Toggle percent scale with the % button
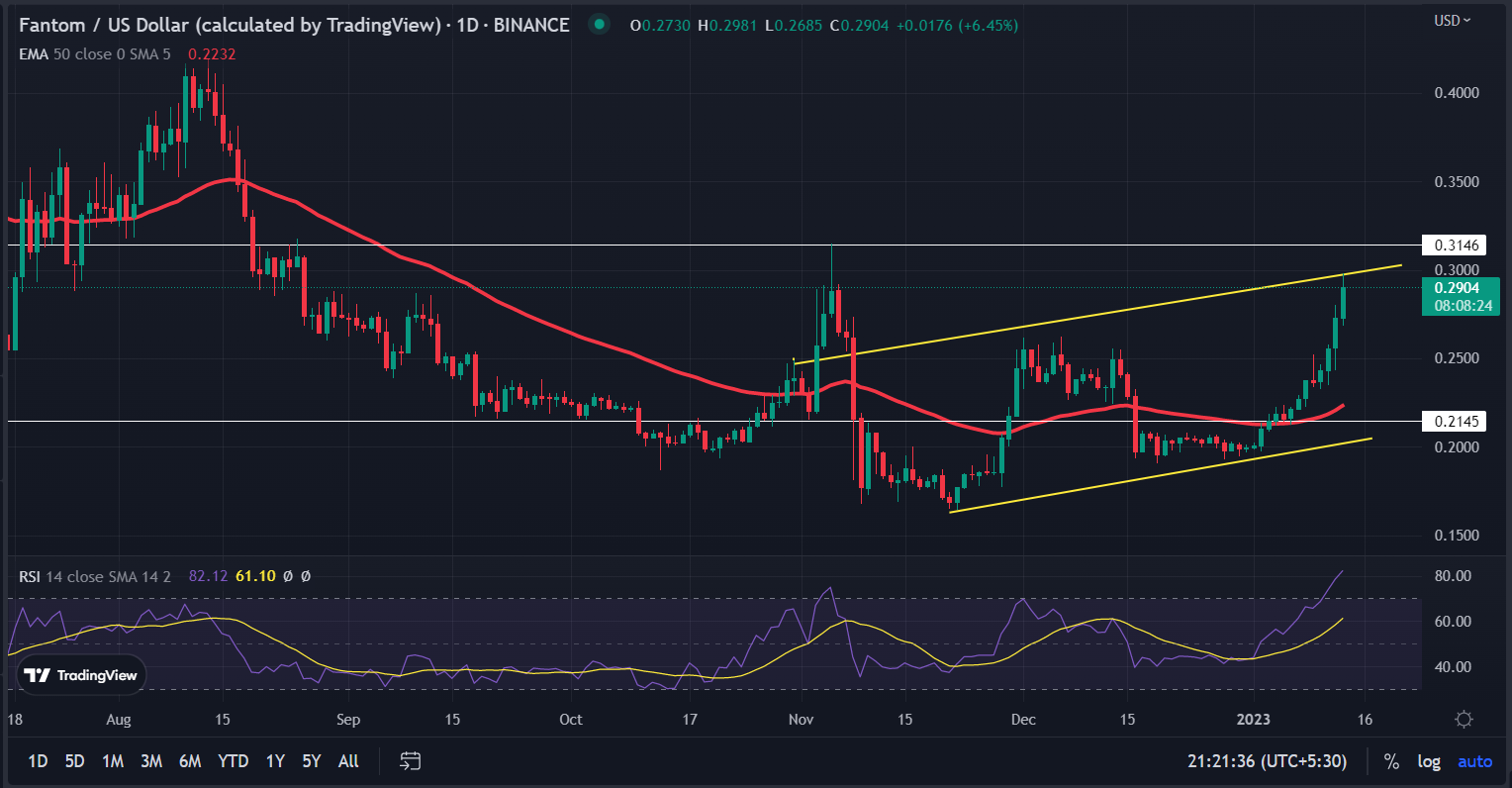The width and height of the screenshot is (1512, 788). coord(1391,761)
